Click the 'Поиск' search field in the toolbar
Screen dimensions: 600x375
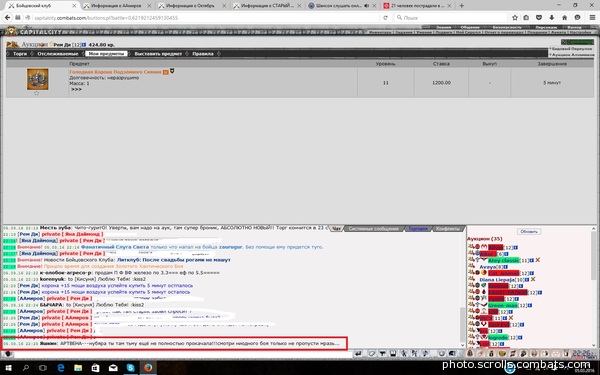coord(452,18)
